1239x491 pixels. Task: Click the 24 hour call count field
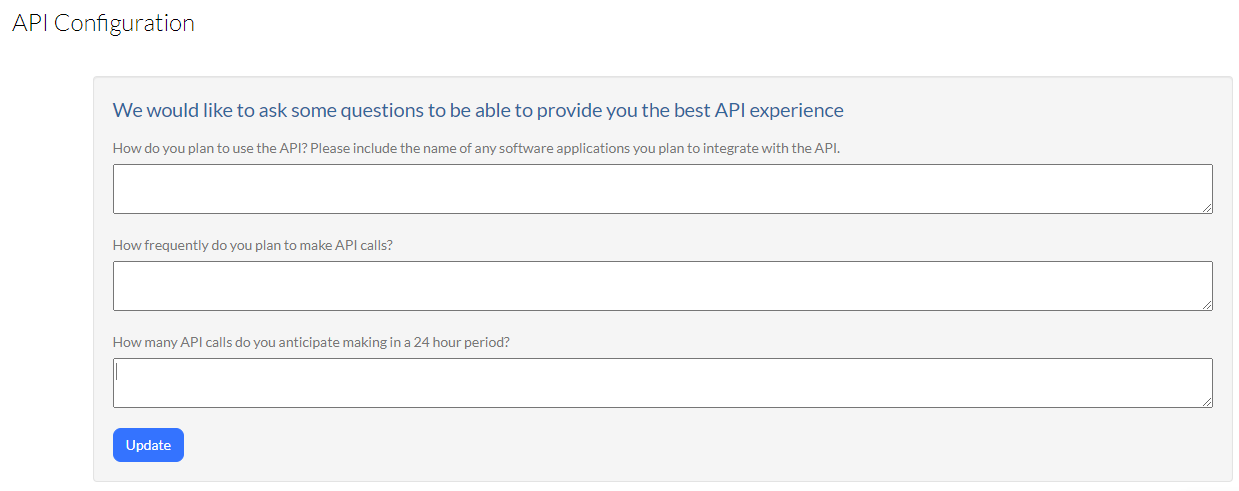pos(662,383)
